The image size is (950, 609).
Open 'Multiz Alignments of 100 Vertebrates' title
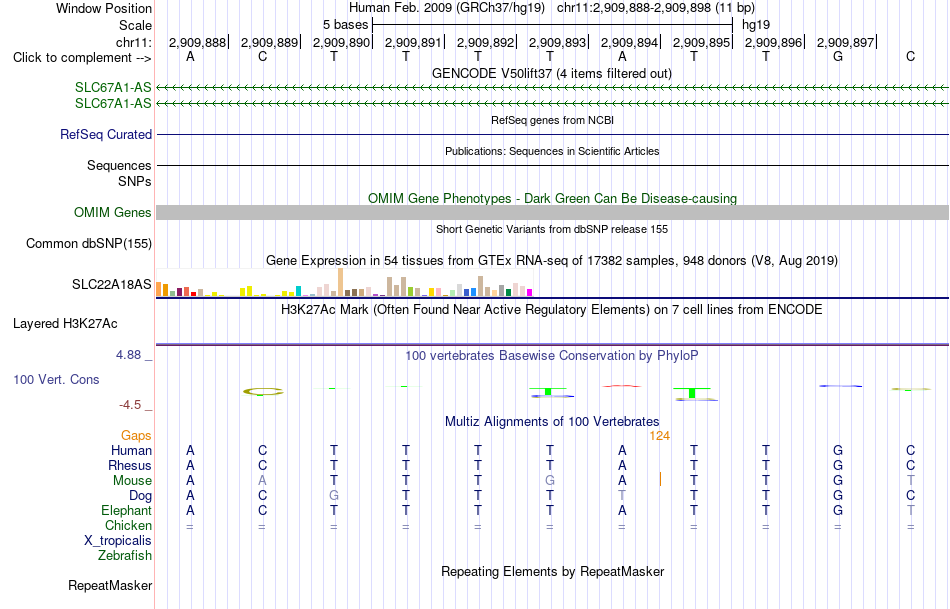point(552,421)
